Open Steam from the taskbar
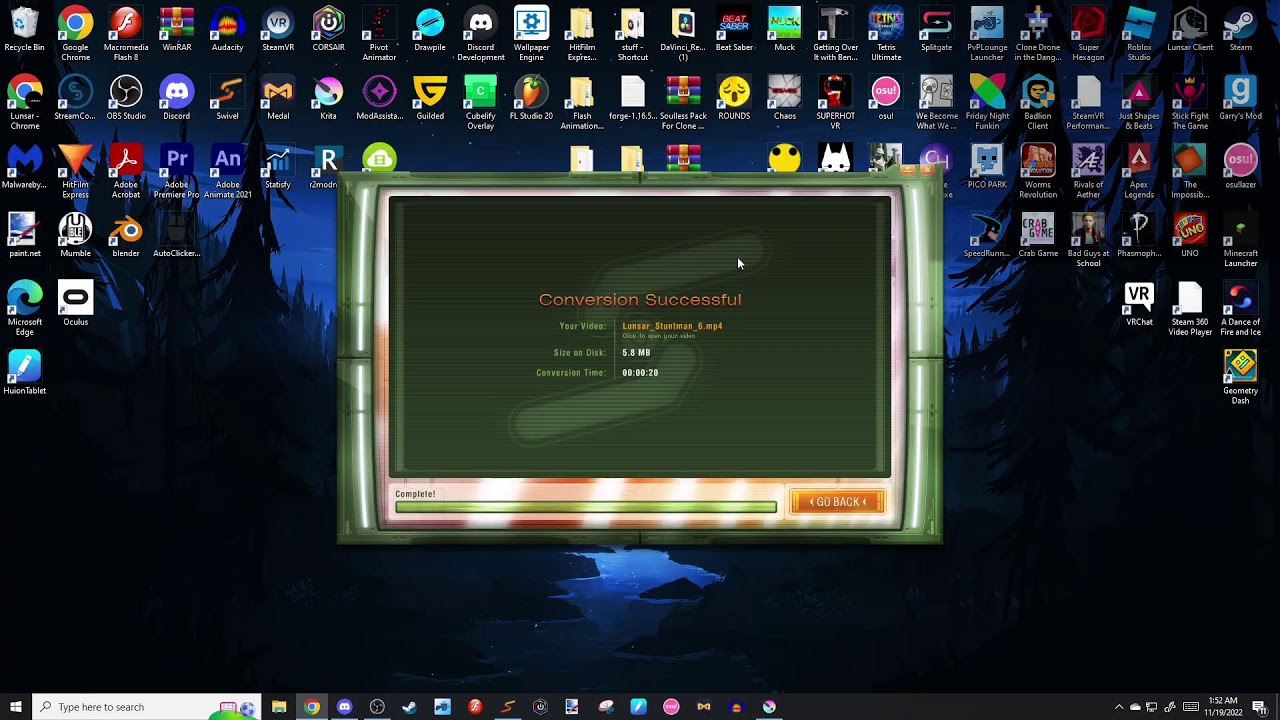 click(410, 707)
